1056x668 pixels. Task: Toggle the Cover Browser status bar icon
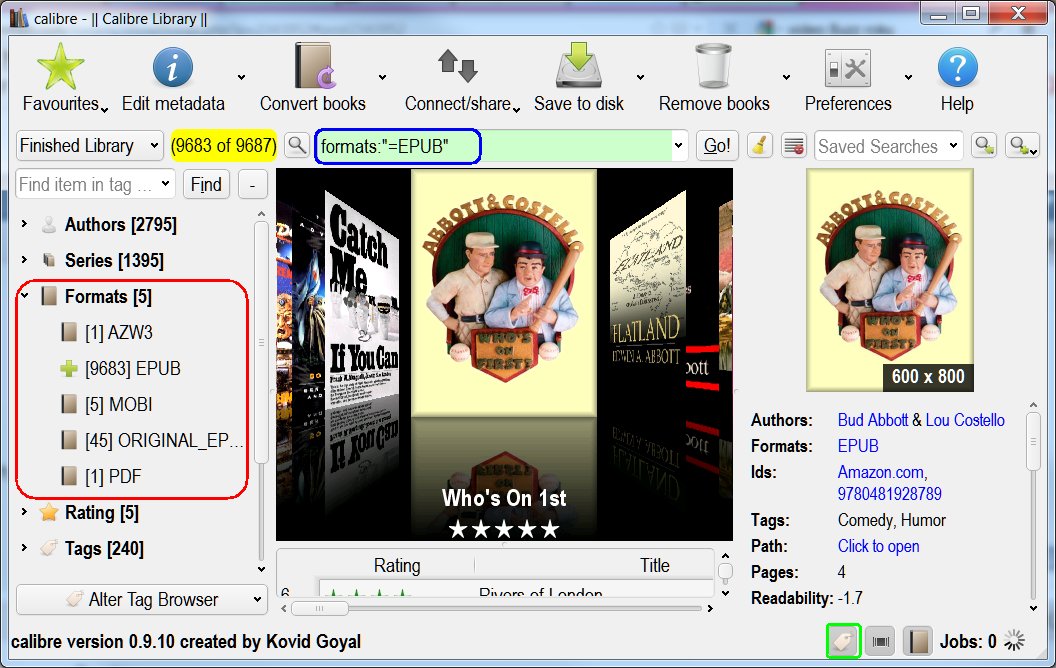point(880,642)
